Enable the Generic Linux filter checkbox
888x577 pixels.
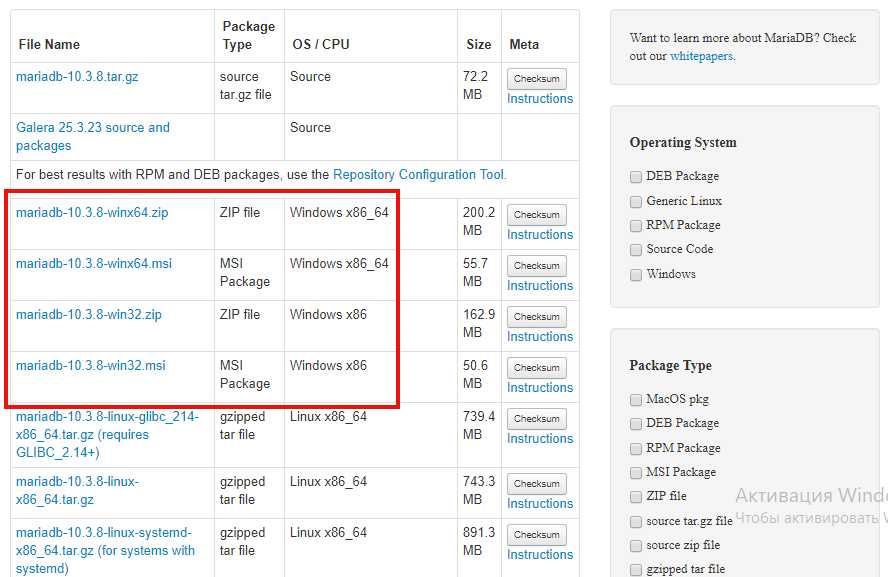636,201
